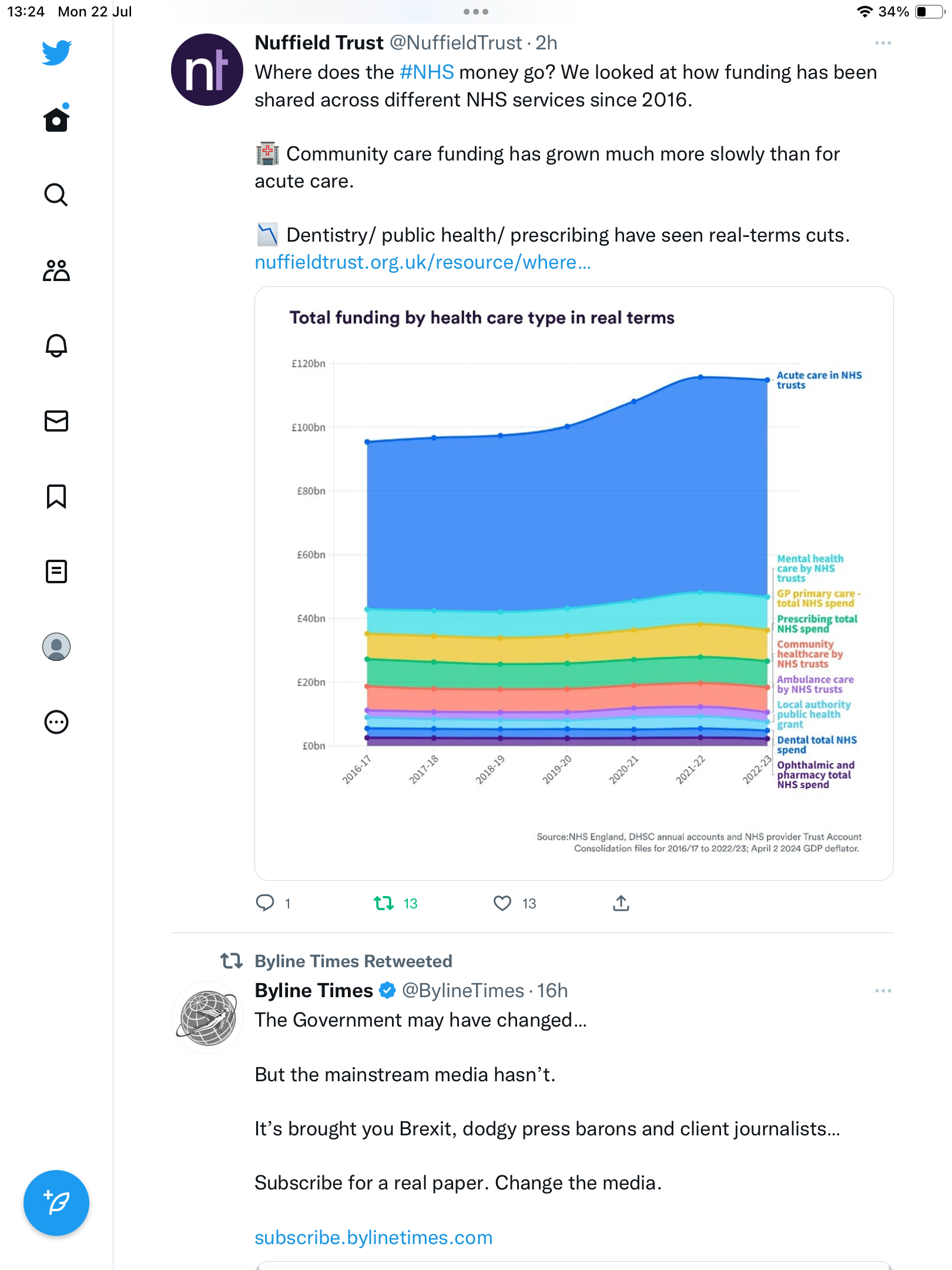Viewport: 952px width, 1270px height.
Task: Share the Nuffield Trust tweet
Action: (621, 903)
